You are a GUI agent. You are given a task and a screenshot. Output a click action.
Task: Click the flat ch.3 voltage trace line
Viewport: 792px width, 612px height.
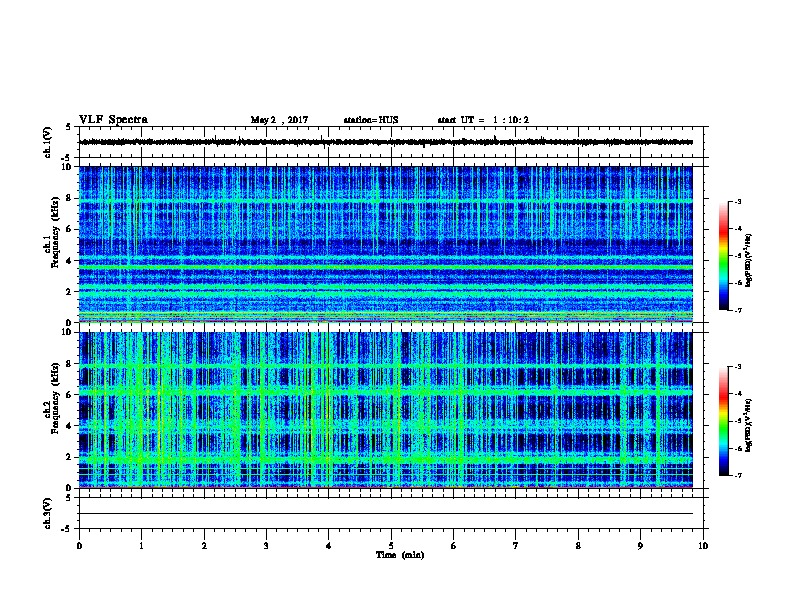pos(386,514)
